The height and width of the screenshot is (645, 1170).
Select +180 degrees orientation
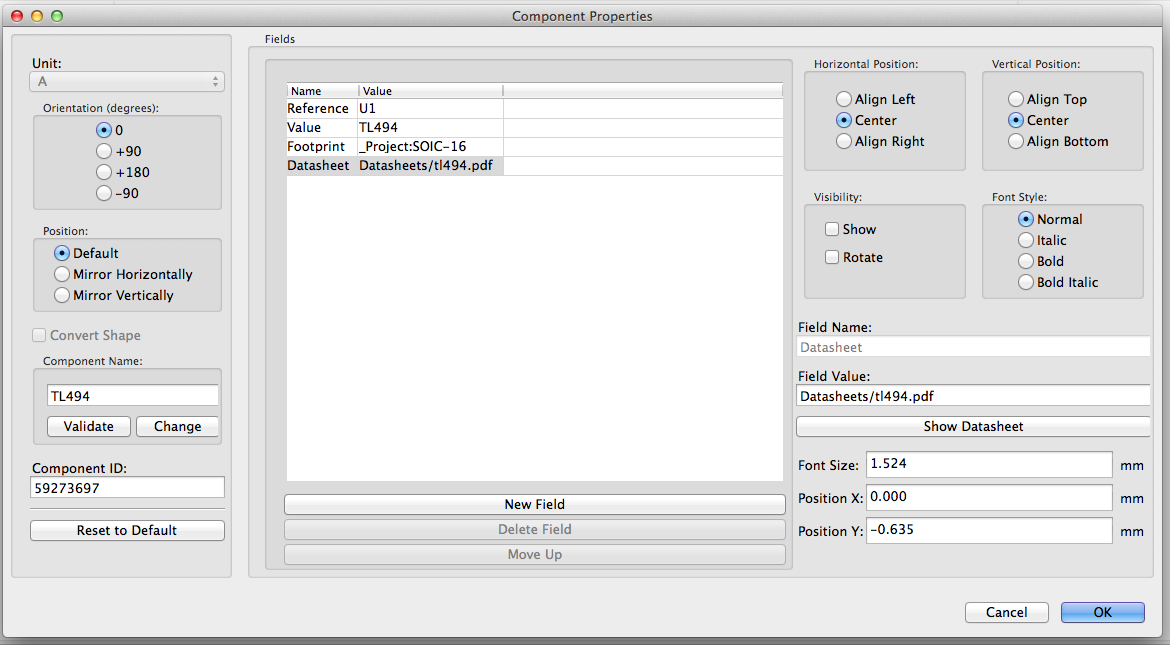(x=104, y=172)
